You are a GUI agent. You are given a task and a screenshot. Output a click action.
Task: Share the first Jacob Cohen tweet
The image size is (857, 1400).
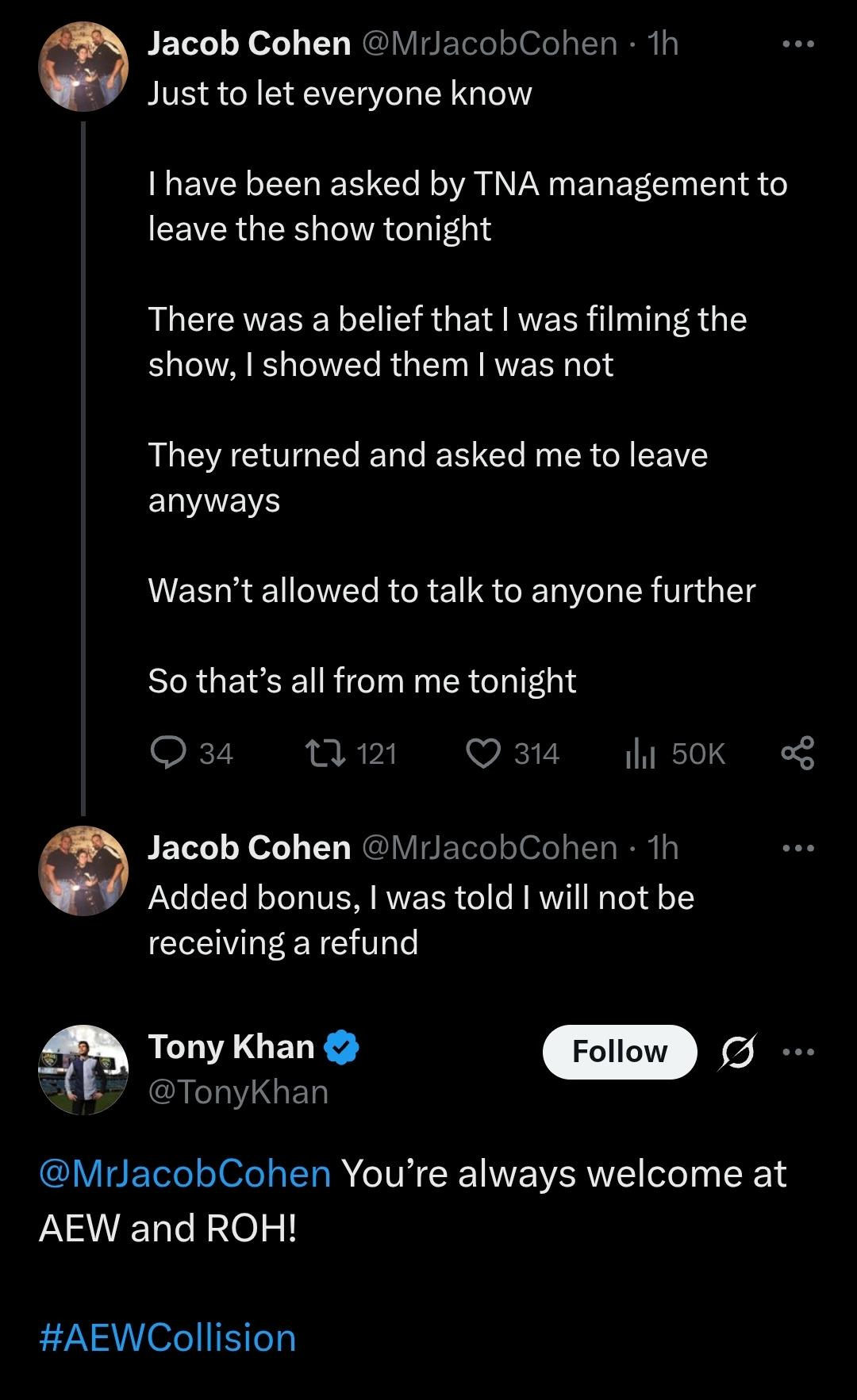pos(797,753)
